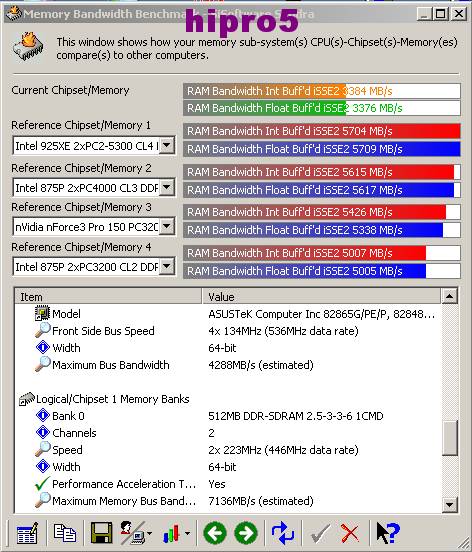The image size is (472, 552).
Task: Save results with the floppy disk icon
Action: tap(101, 533)
